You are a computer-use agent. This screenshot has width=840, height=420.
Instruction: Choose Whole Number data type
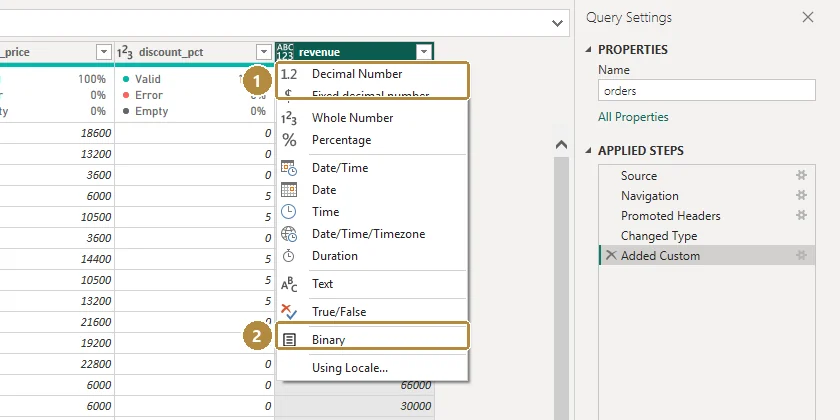[372, 118]
